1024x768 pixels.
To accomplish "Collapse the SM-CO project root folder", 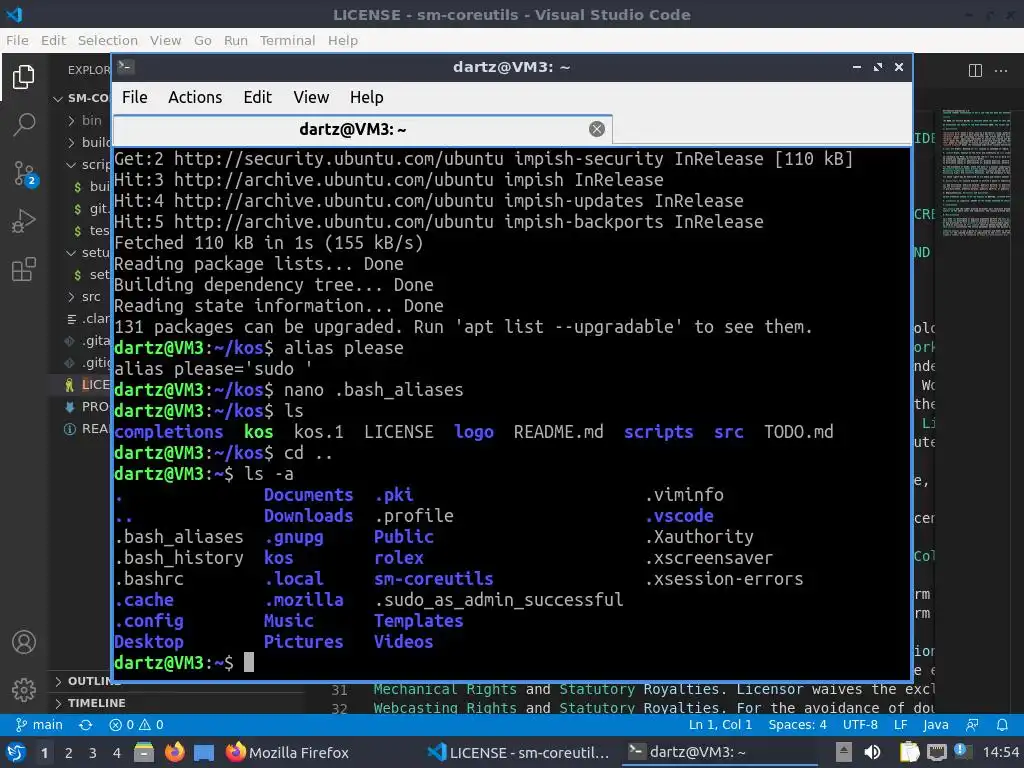I will tap(81, 98).
